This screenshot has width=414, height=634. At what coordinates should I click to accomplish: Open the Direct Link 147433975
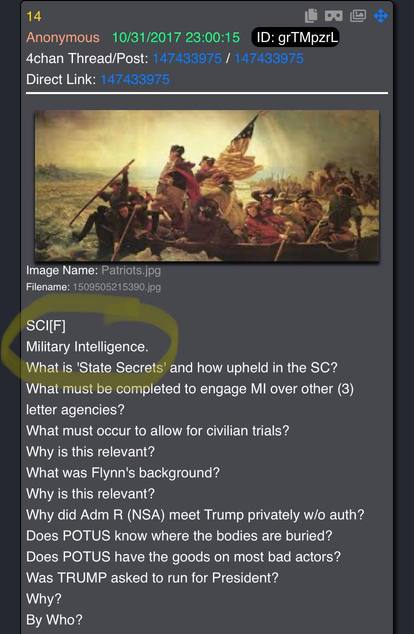135,79
